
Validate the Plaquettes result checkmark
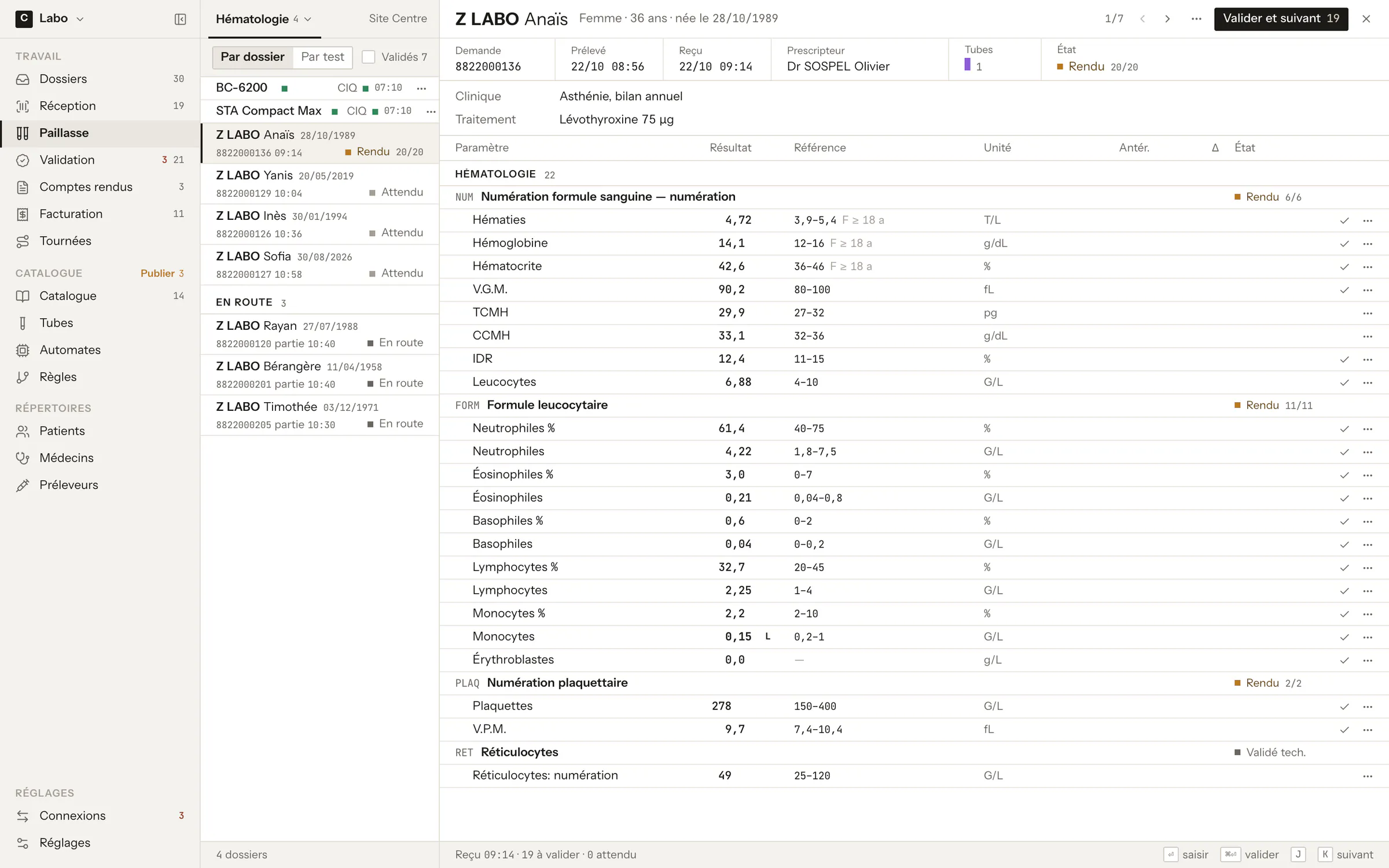click(x=1344, y=707)
